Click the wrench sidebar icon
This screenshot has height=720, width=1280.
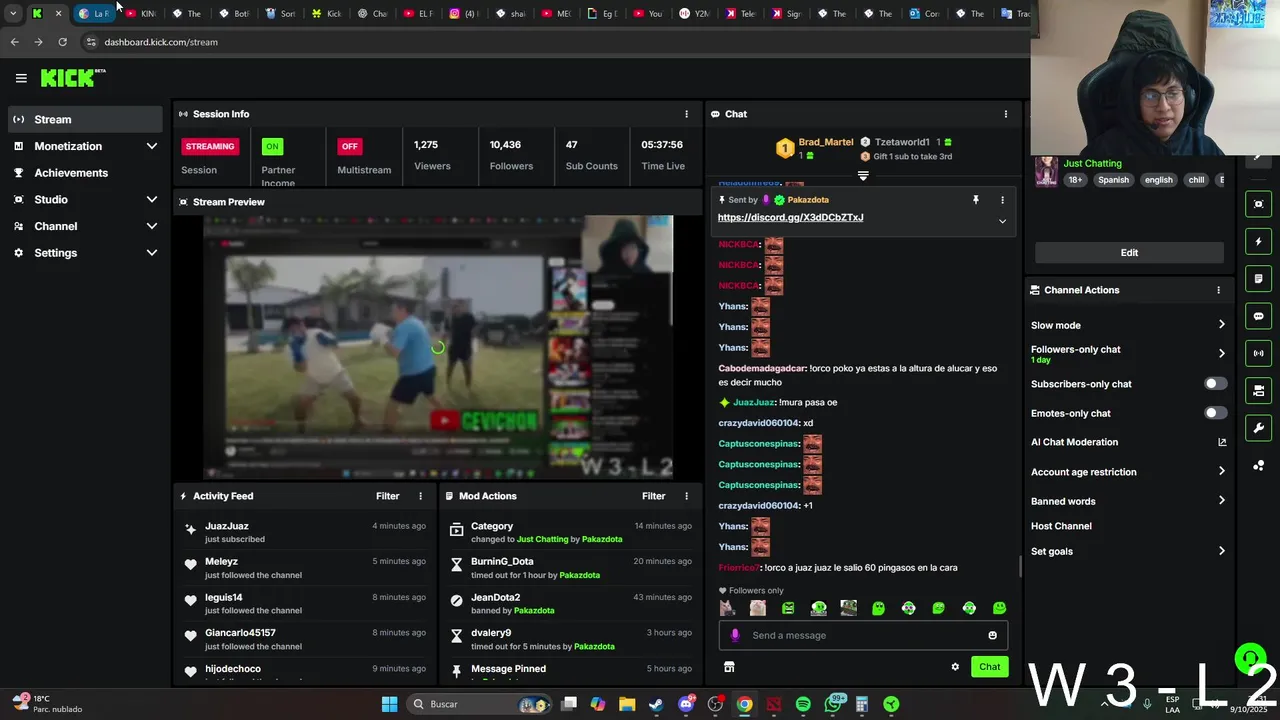click(1258, 428)
